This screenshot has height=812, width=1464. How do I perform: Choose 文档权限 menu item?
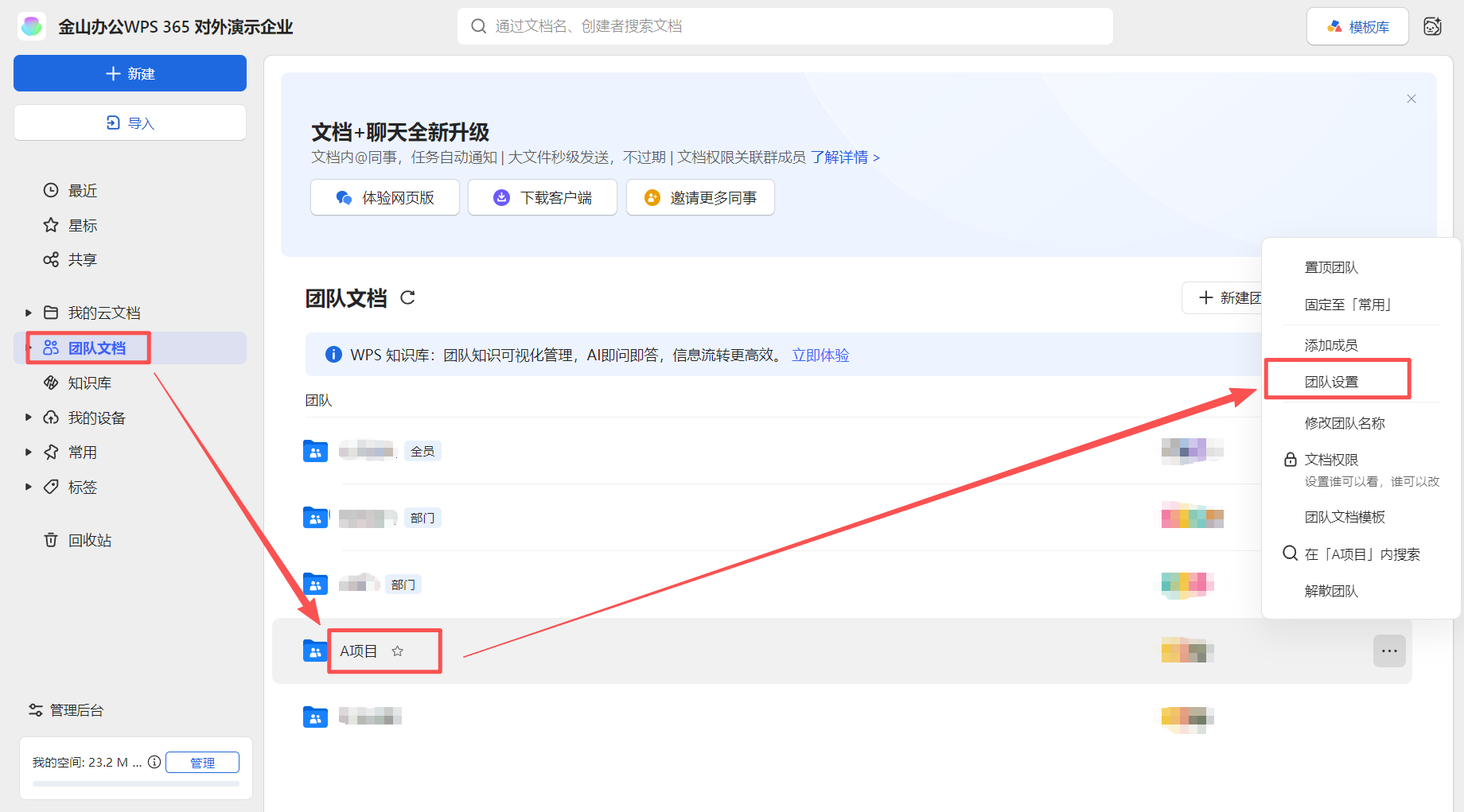point(1361,469)
